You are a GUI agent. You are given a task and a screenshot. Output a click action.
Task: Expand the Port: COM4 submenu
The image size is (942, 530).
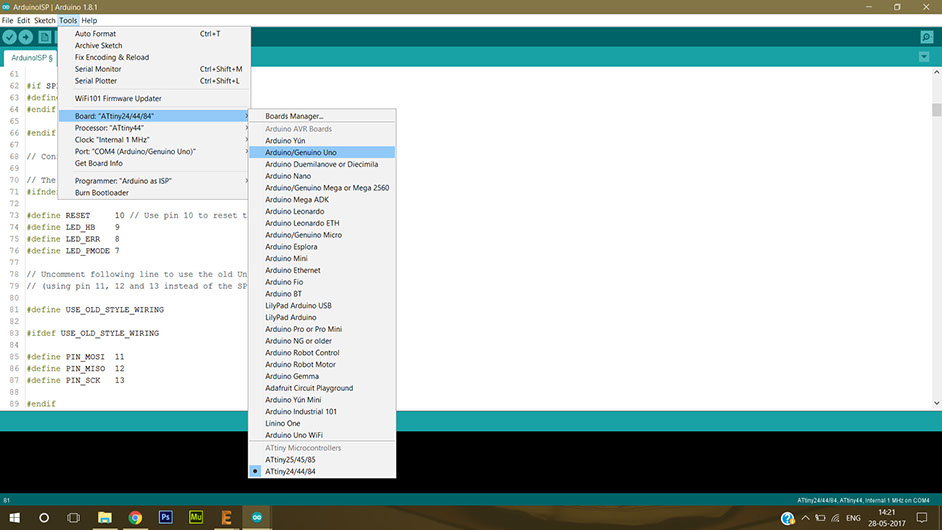(154, 151)
